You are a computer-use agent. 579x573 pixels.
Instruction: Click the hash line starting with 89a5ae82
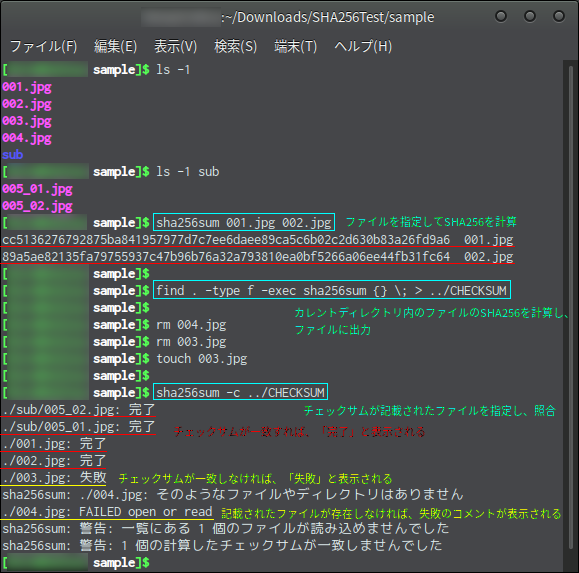258,257
